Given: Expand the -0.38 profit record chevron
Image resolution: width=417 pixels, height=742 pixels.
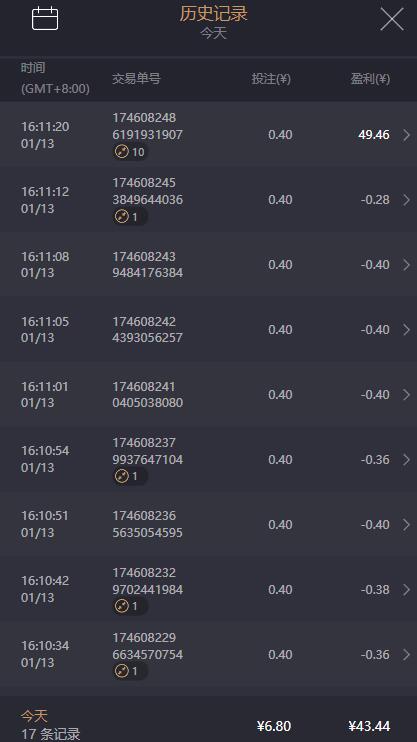Looking at the screenshot, I should [407, 590].
